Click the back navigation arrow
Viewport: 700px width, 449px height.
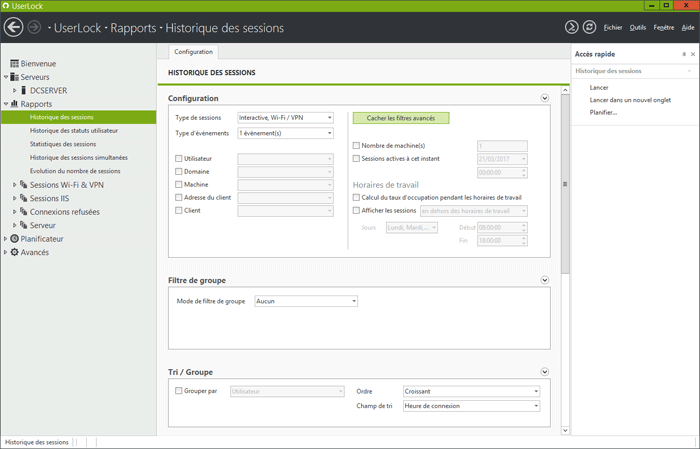[x=13, y=27]
